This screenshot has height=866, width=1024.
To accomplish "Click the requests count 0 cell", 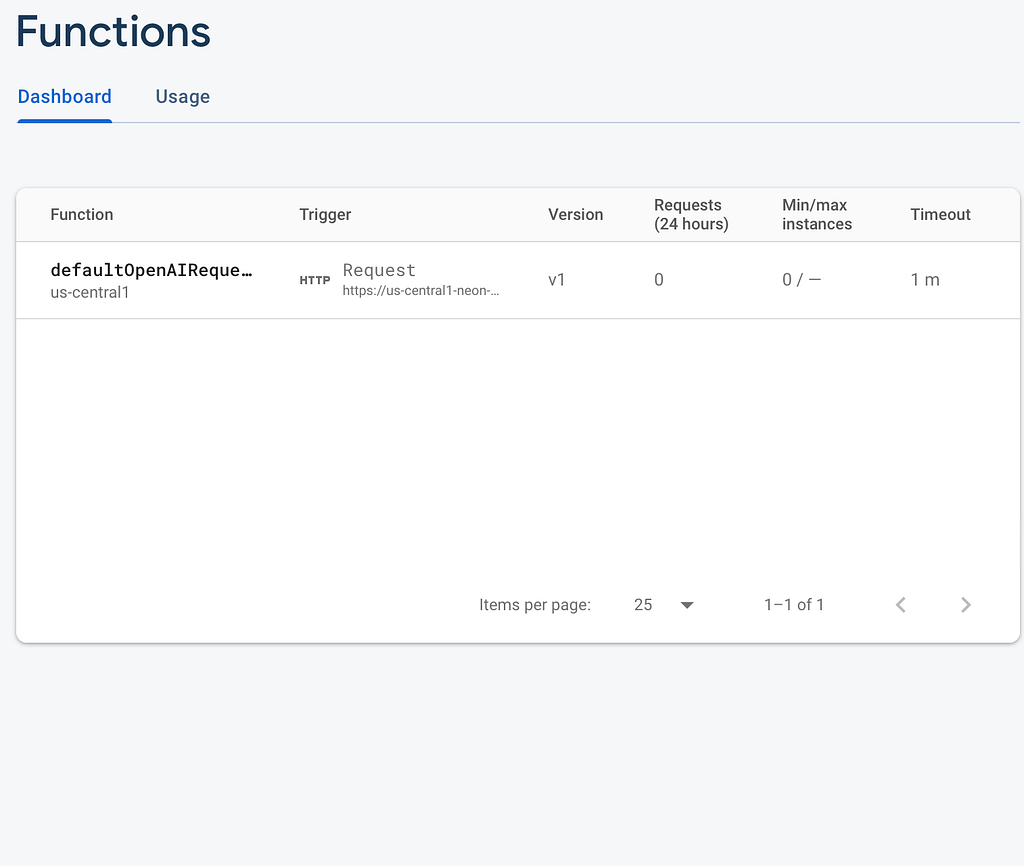I will coord(659,280).
